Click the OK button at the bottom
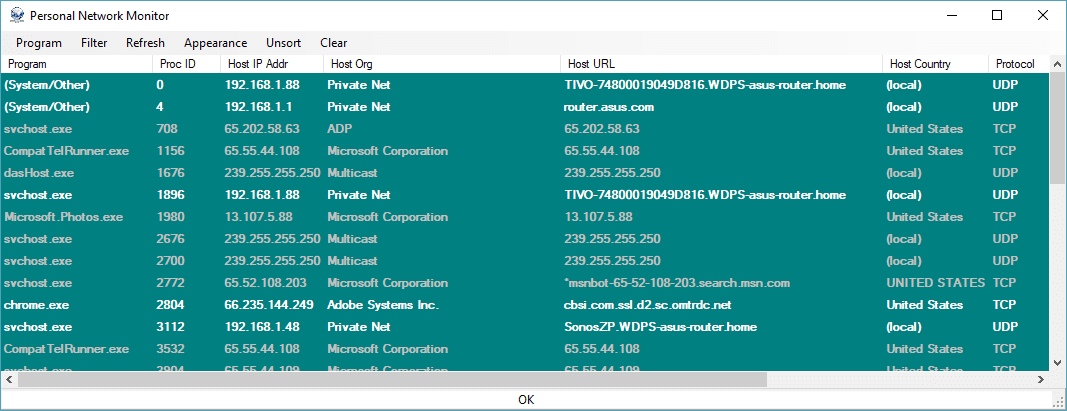1067x411 pixels. tap(526, 399)
